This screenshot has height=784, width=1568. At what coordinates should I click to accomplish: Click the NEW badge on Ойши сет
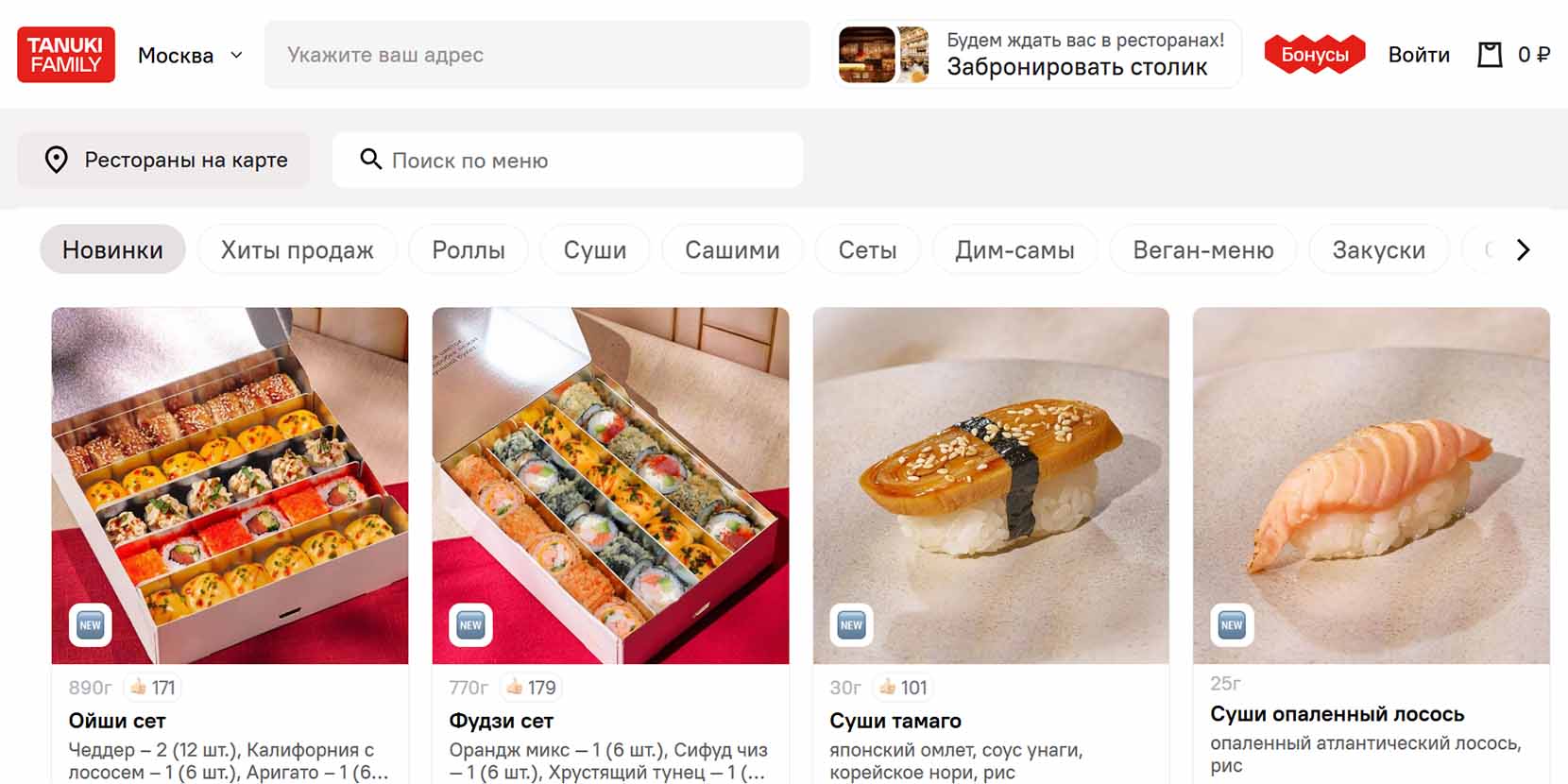point(90,624)
